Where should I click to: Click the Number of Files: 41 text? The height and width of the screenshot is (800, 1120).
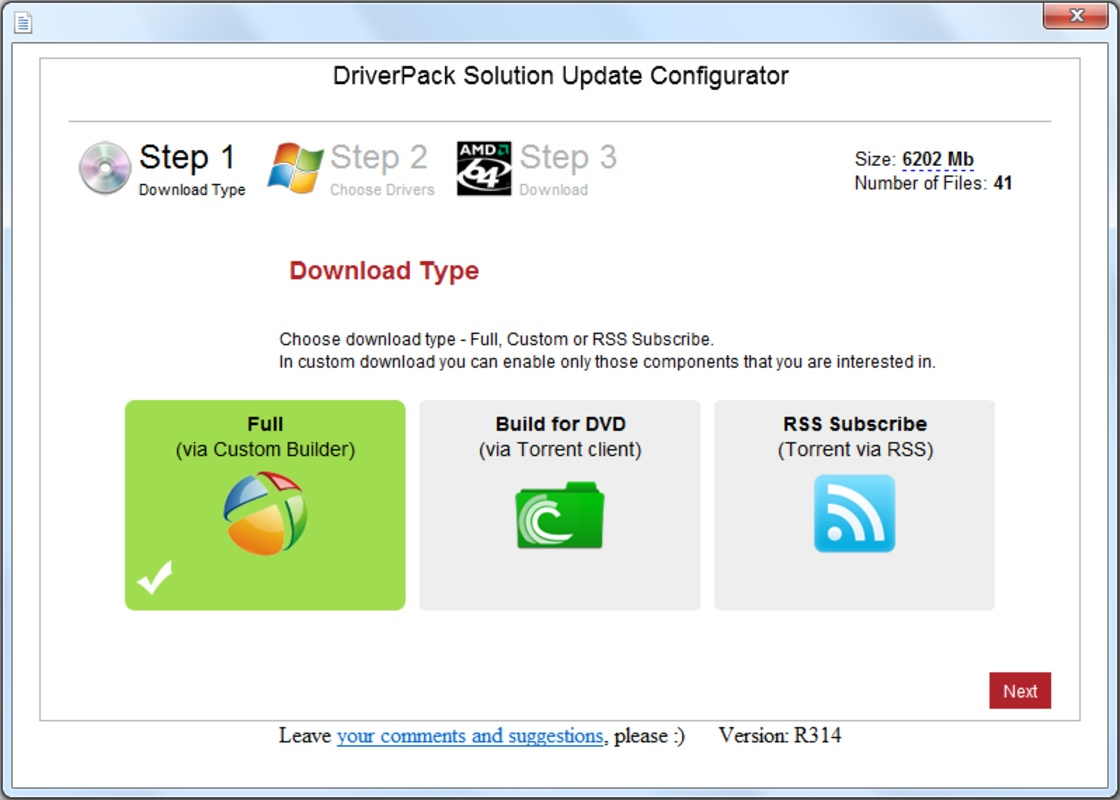pos(933,184)
